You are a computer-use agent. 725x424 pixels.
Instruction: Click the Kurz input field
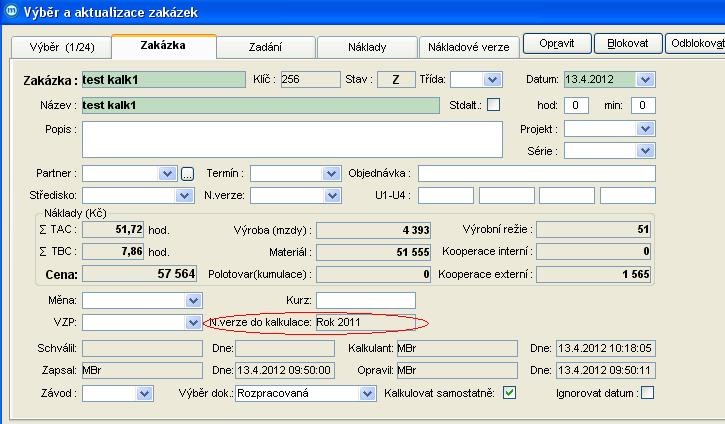(x=366, y=301)
